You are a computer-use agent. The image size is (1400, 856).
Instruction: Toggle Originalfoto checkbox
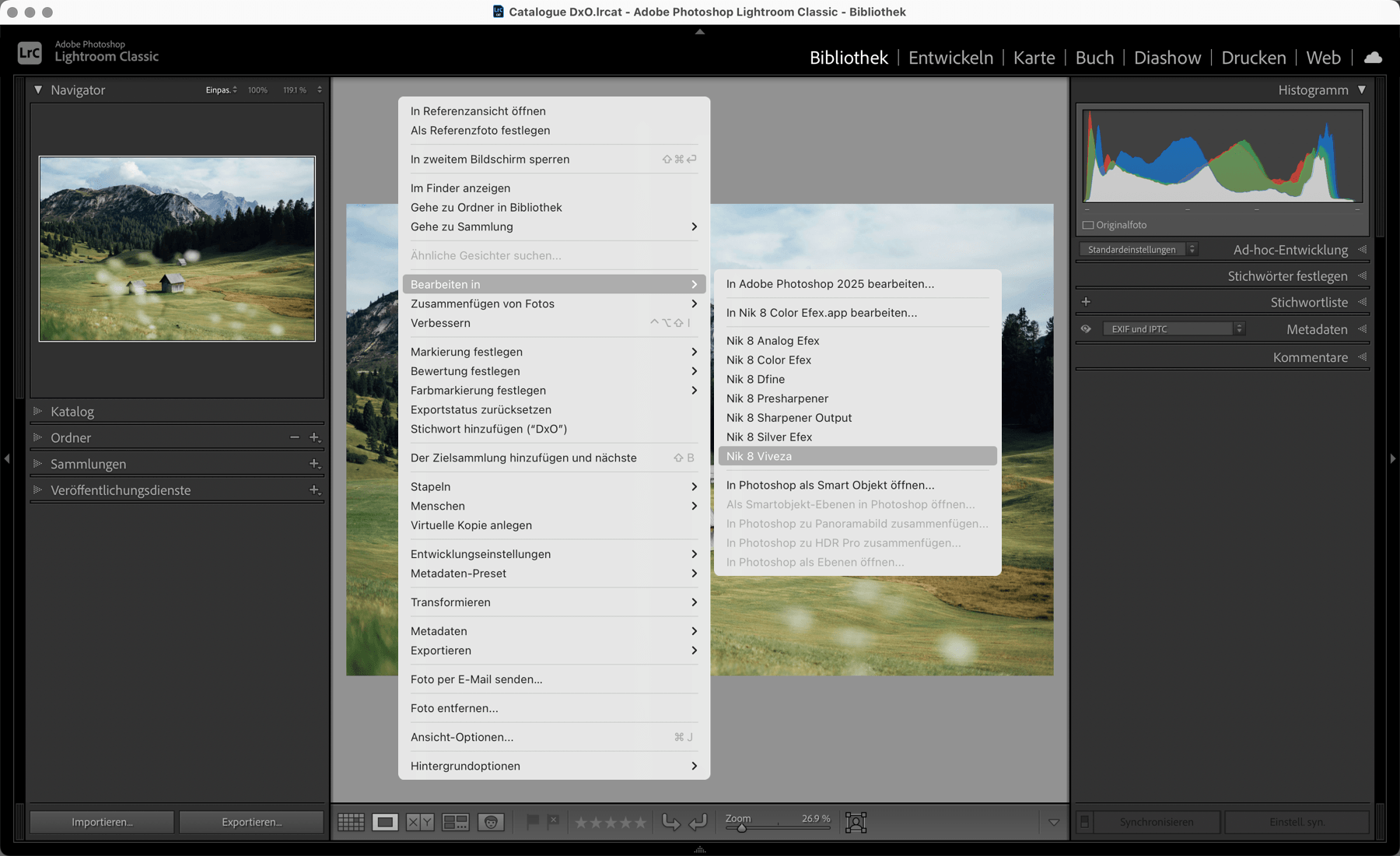[x=1088, y=225]
